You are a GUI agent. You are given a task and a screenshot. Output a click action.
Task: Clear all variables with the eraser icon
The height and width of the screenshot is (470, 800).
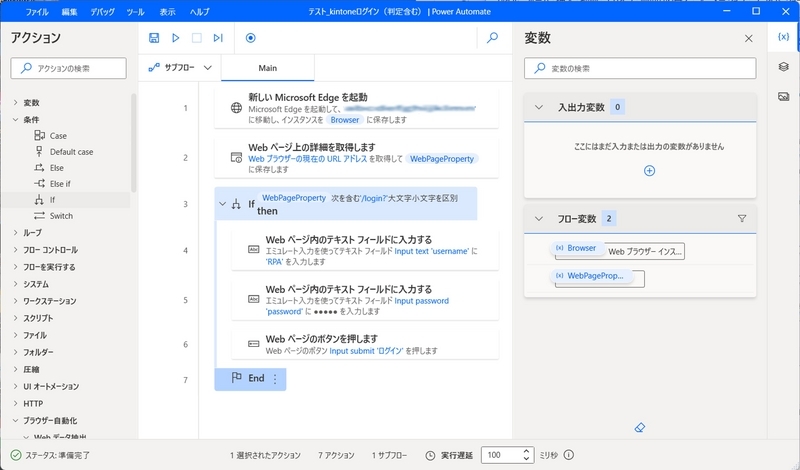[640, 428]
